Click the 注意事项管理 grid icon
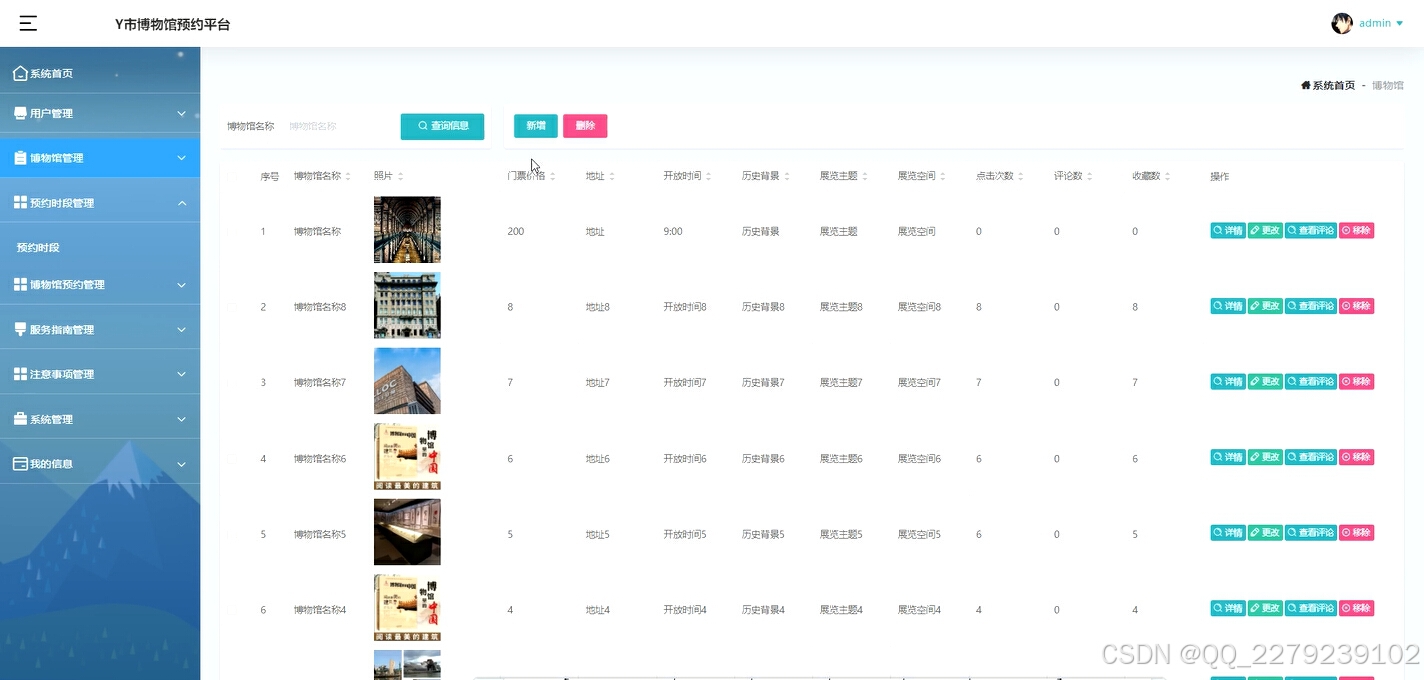 20,374
